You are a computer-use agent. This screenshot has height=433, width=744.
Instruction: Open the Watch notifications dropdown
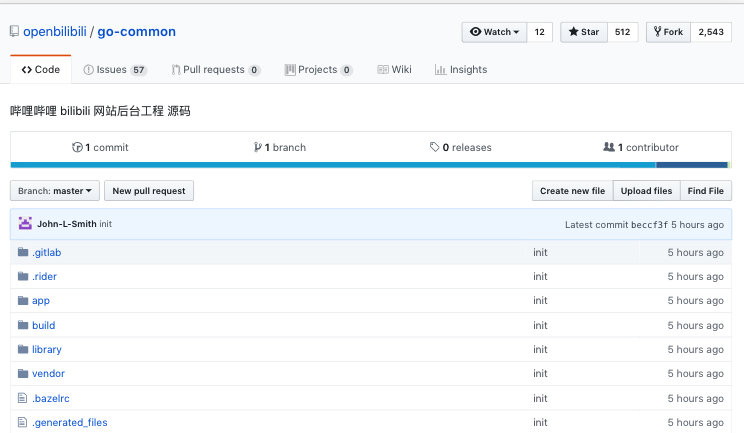coord(494,32)
